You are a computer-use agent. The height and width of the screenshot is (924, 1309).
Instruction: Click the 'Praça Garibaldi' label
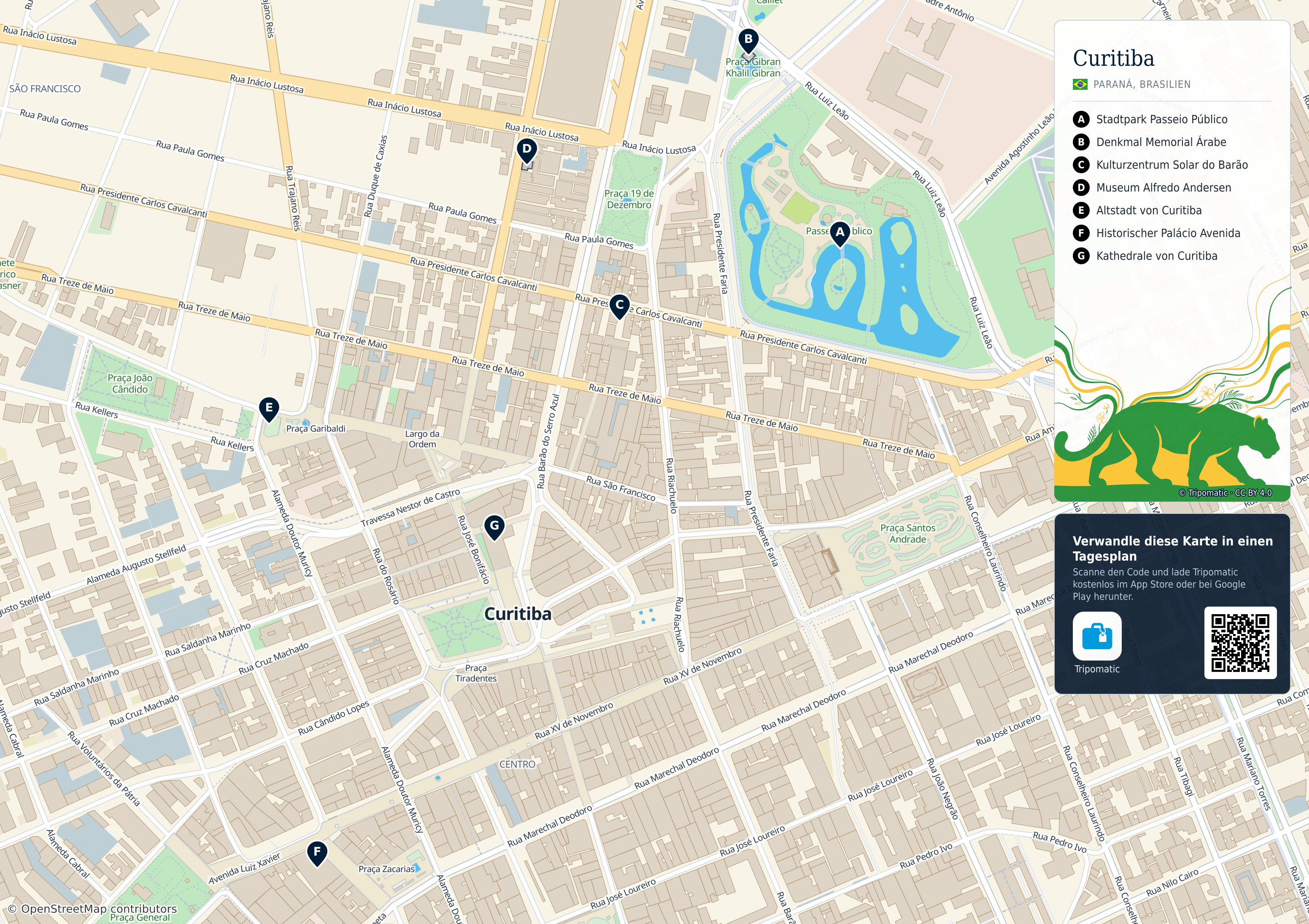coord(316,429)
